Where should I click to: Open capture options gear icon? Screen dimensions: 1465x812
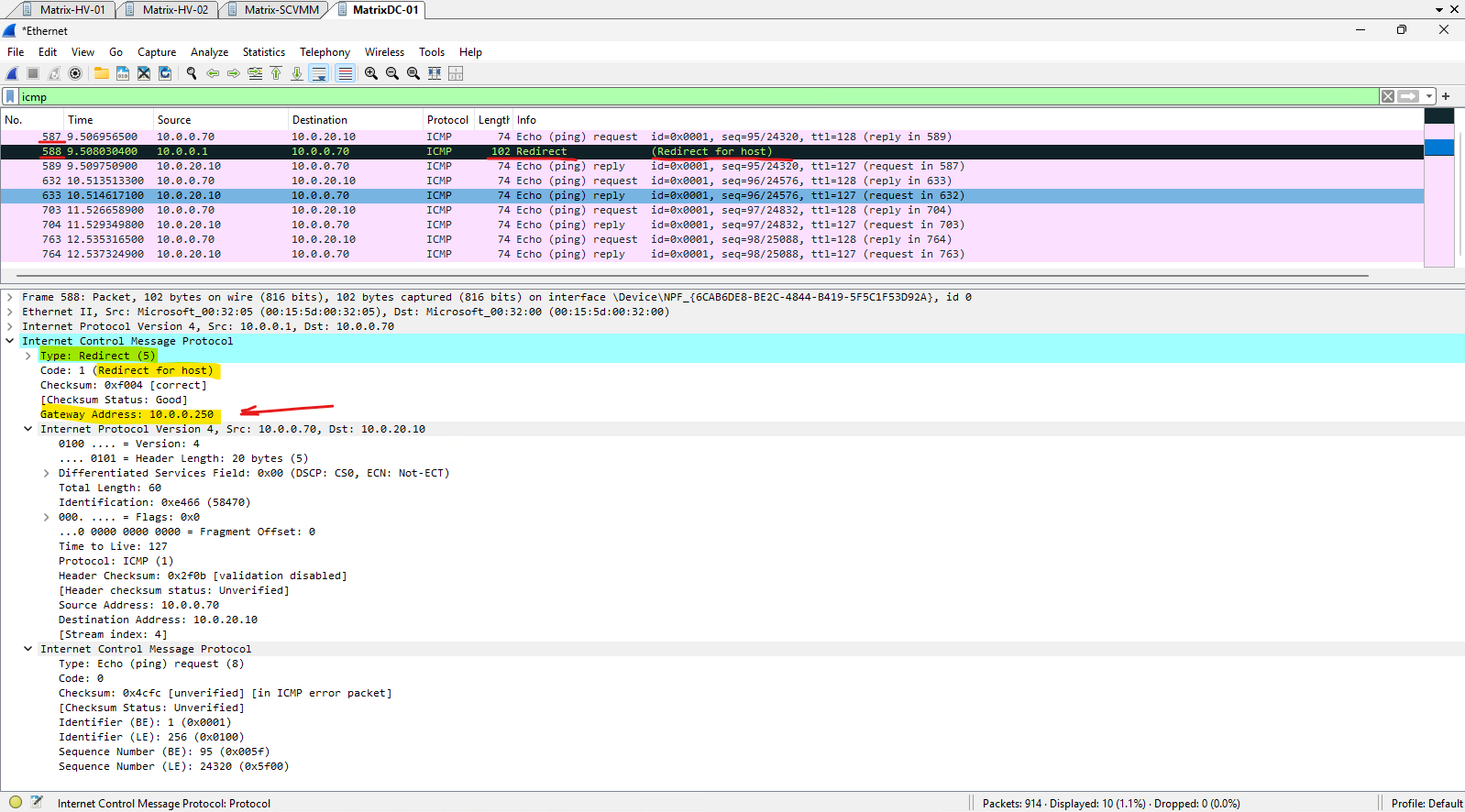(75, 73)
